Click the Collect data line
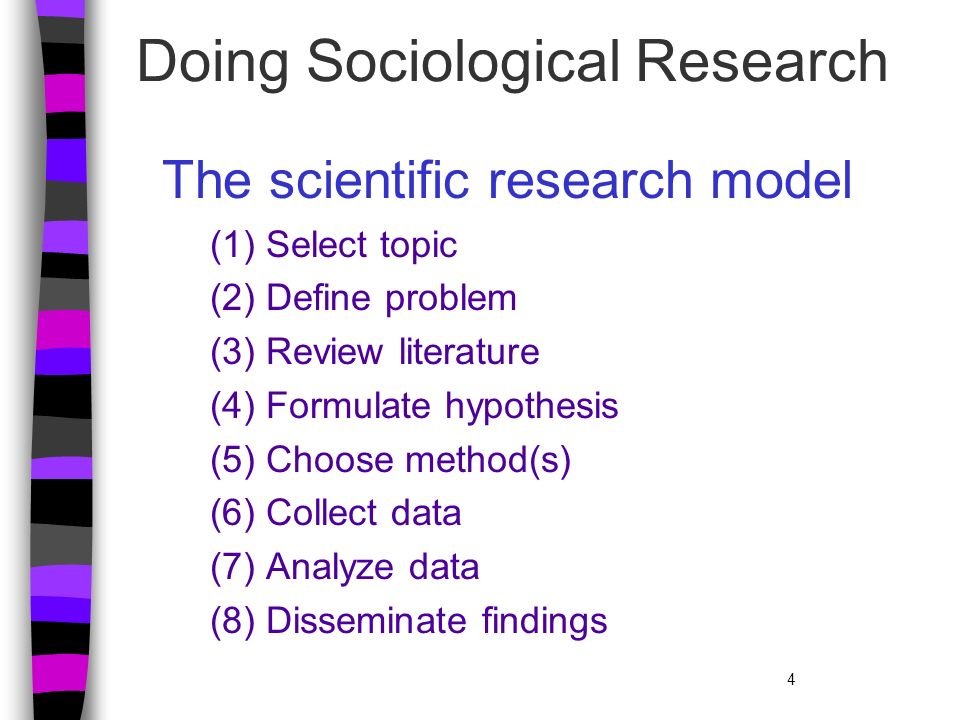Image resolution: width=960 pixels, height=720 pixels. point(336,514)
